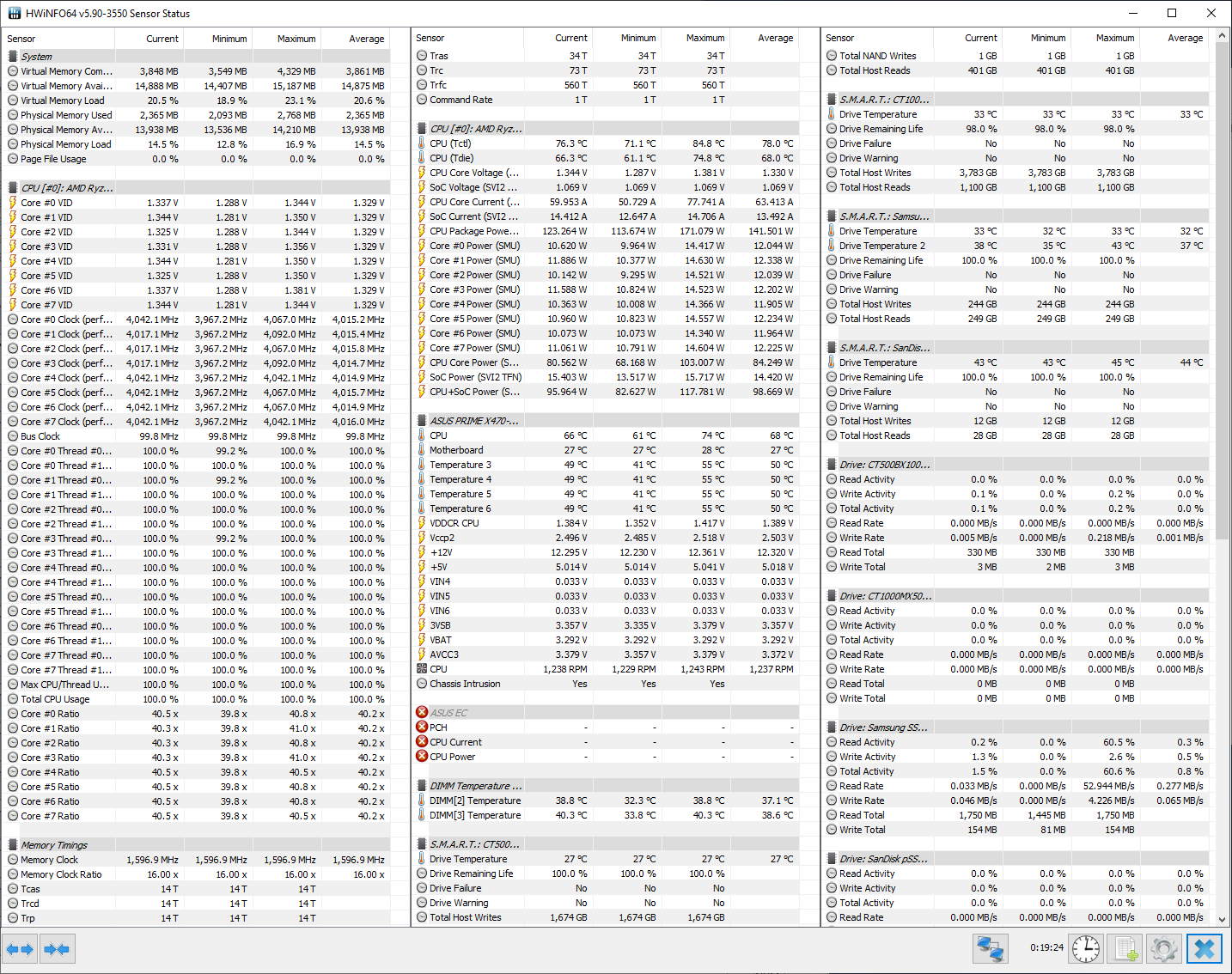Click the lightning icon beside CPU Package Power

tap(422, 231)
